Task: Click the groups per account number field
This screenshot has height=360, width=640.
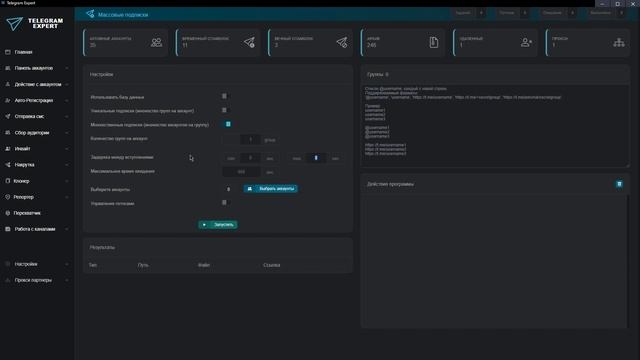Action: click(250, 140)
